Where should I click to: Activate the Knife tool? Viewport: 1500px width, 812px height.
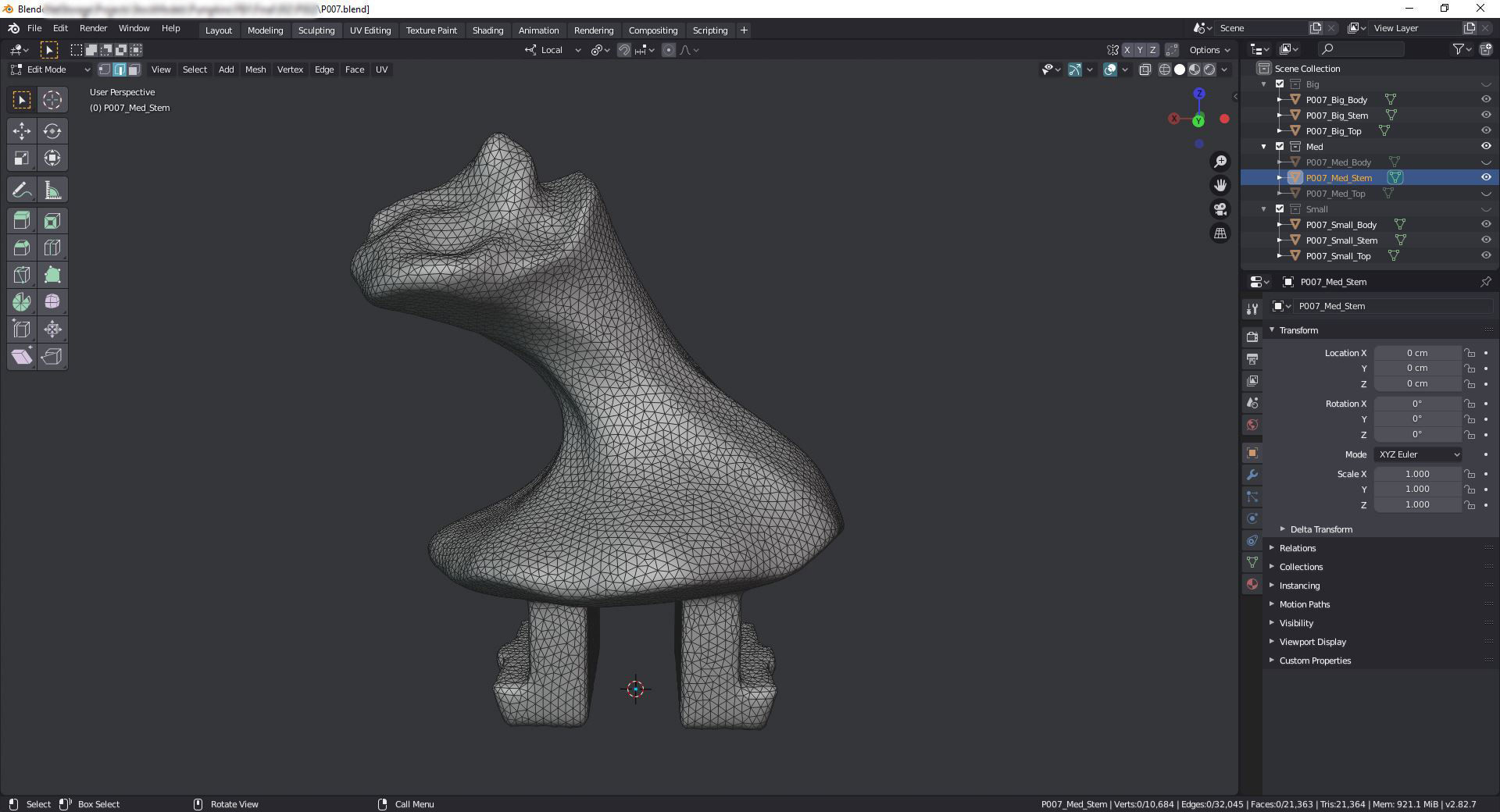22,276
